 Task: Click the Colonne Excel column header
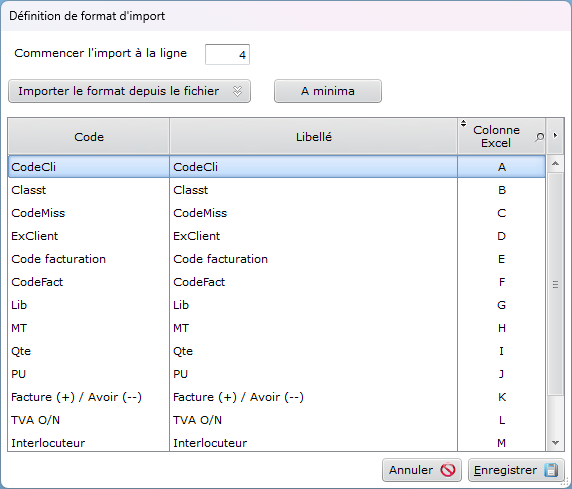click(x=502, y=136)
